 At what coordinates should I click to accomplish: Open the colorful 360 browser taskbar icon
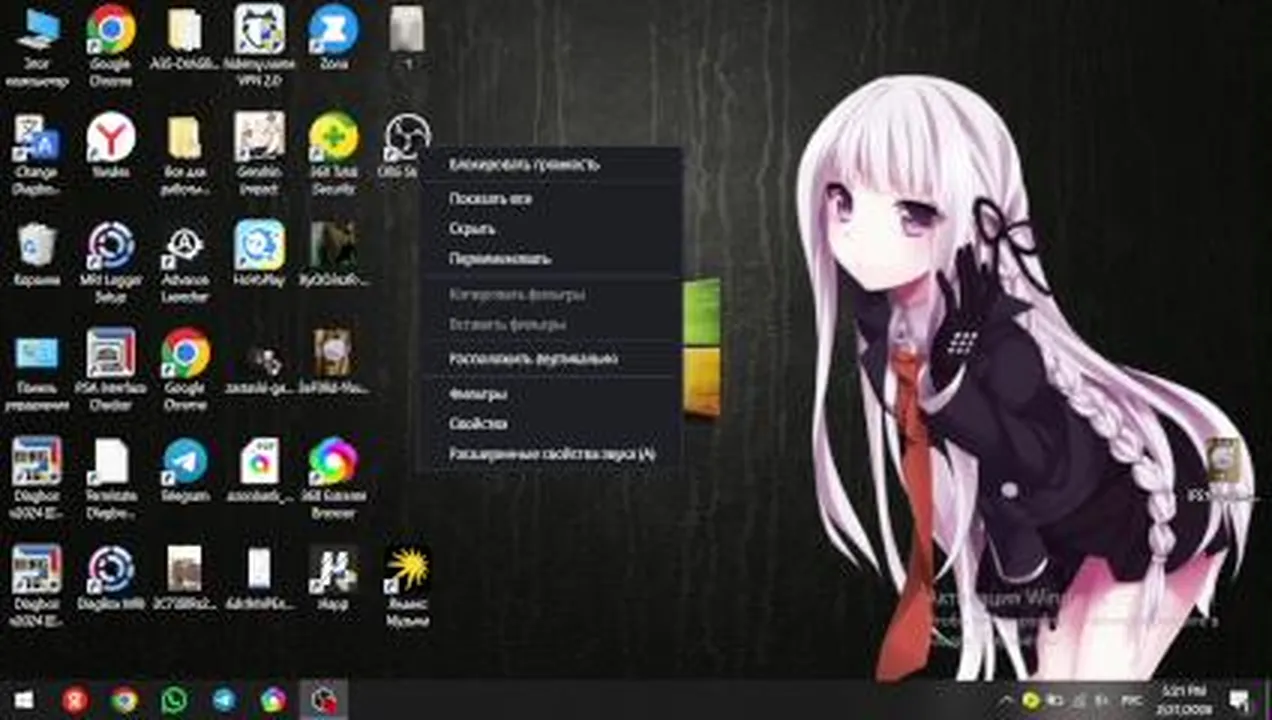point(274,699)
